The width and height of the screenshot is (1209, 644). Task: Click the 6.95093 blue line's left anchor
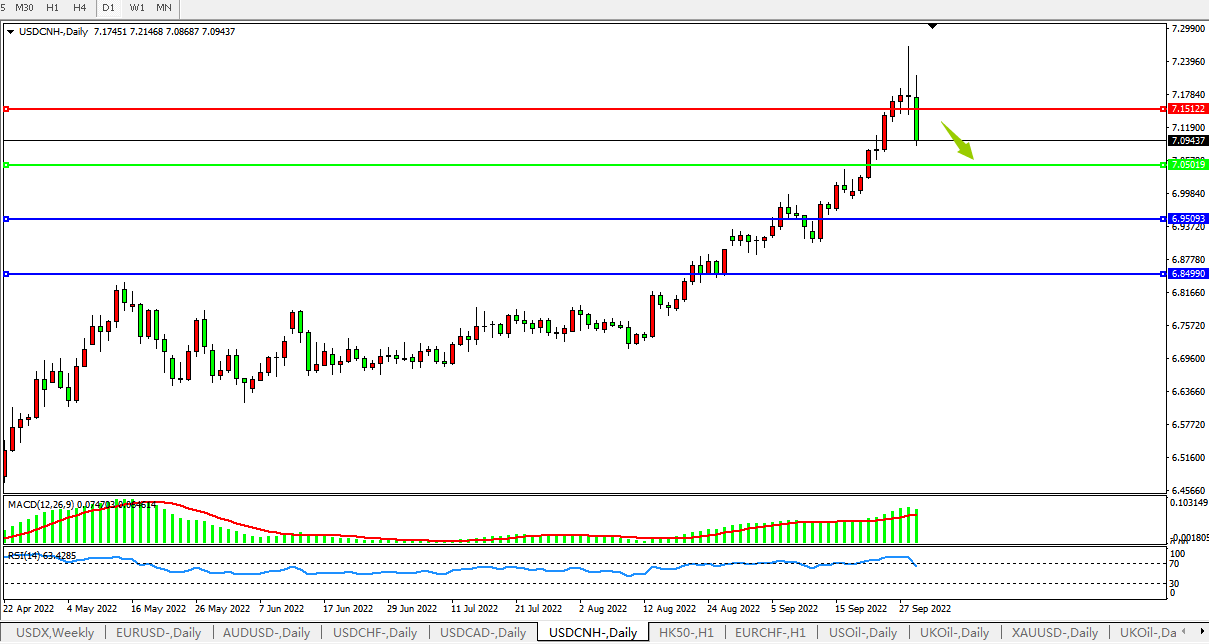coord(6,219)
